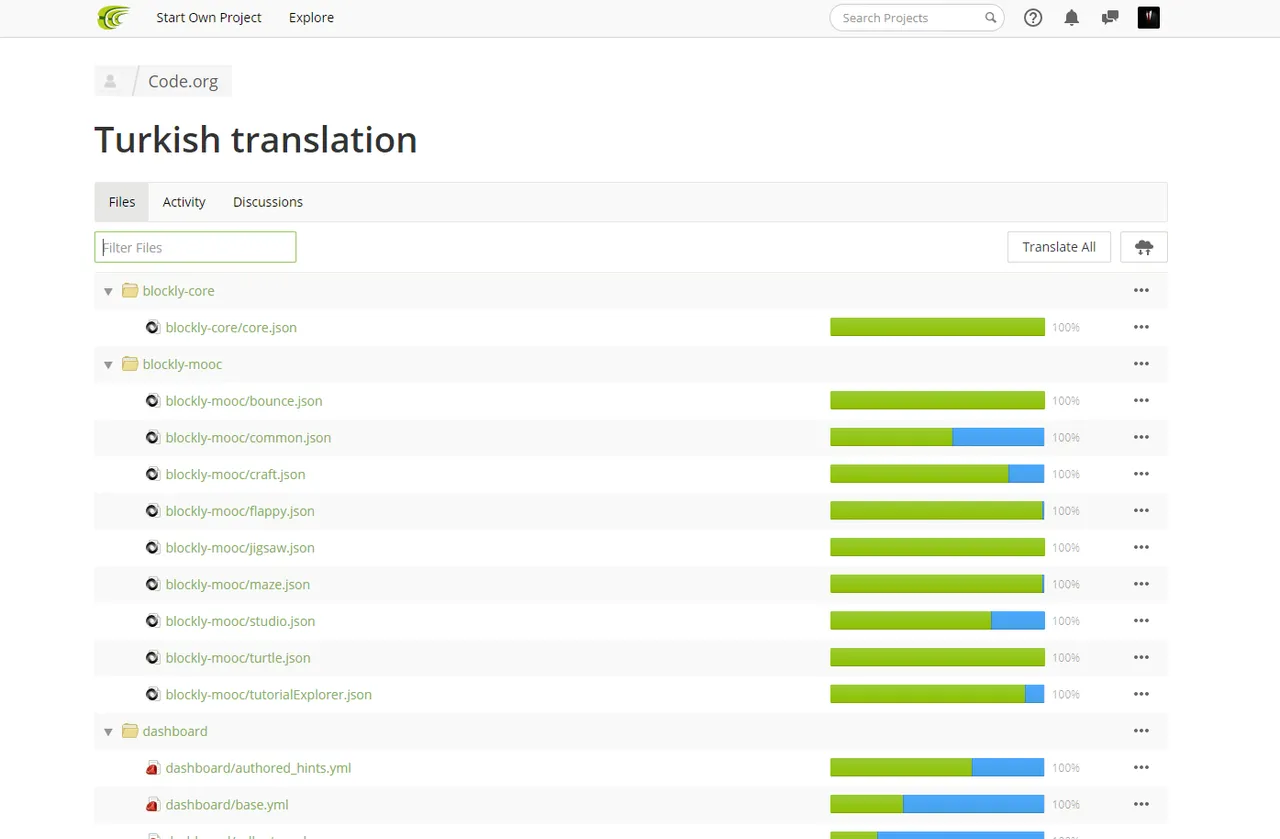This screenshot has width=1280, height=839.
Task: Open ellipsis menu for flappy.json
Action: (1141, 511)
